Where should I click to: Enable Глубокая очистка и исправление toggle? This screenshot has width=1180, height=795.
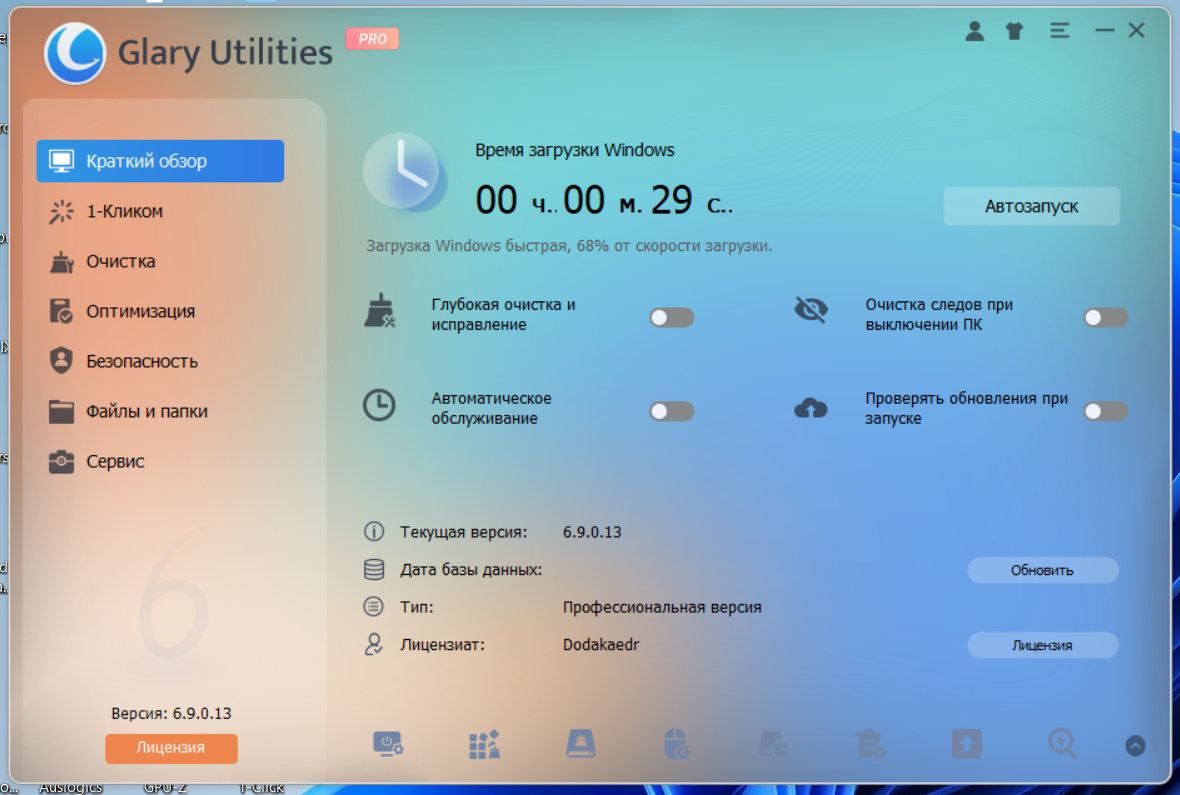pyautogui.click(x=672, y=318)
